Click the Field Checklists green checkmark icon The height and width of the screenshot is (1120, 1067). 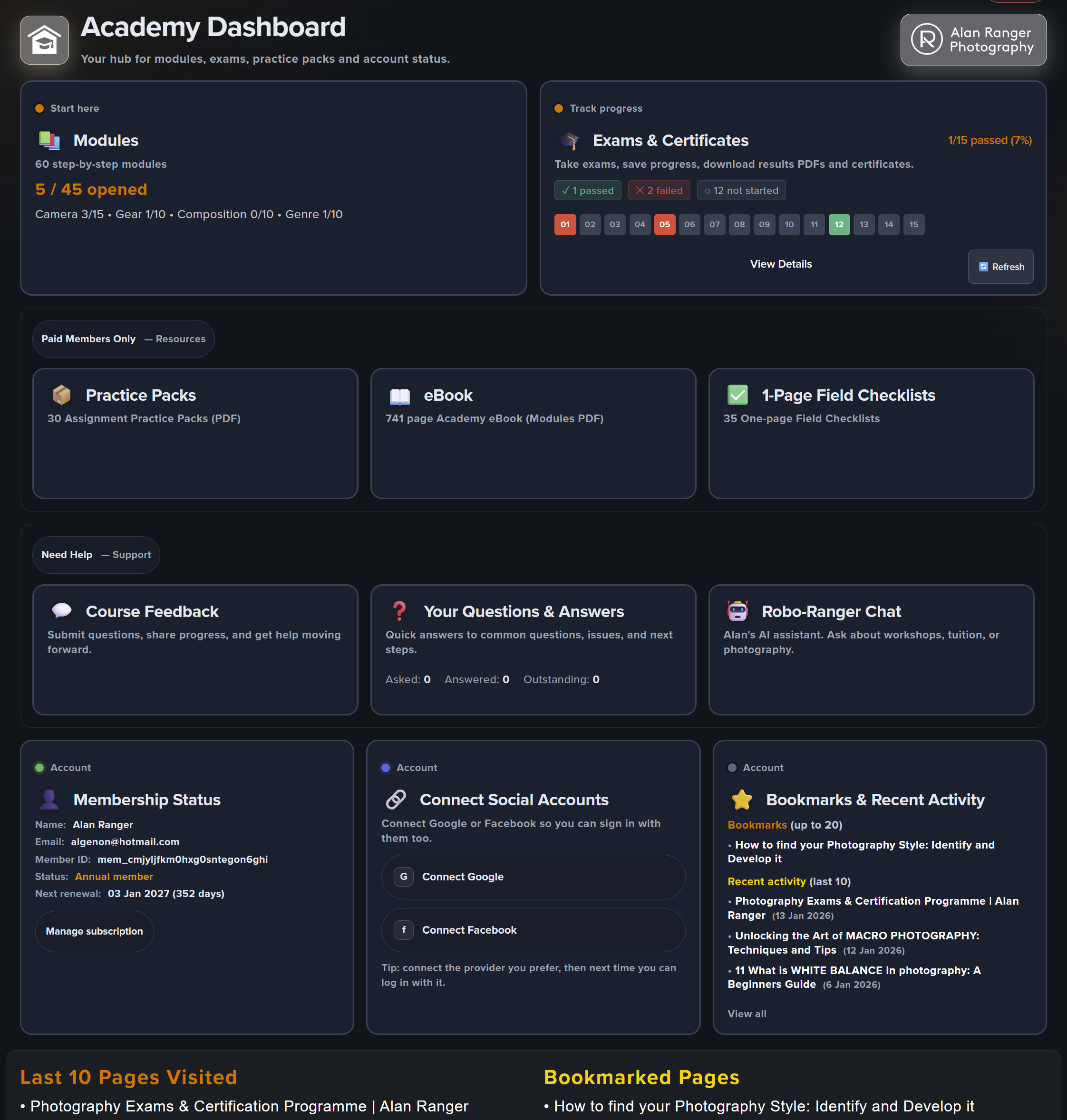pos(737,395)
